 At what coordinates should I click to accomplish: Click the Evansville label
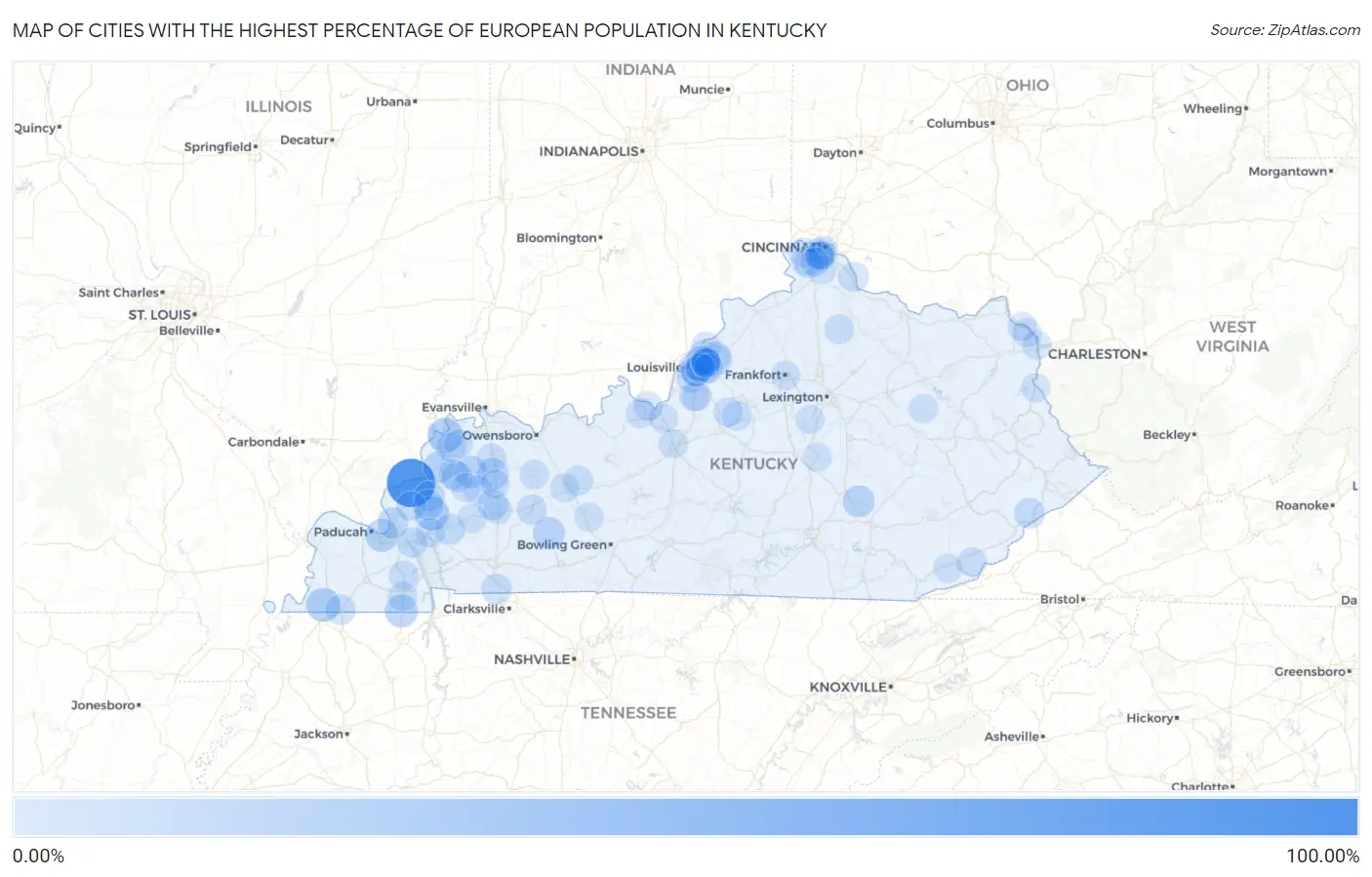coord(452,407)
